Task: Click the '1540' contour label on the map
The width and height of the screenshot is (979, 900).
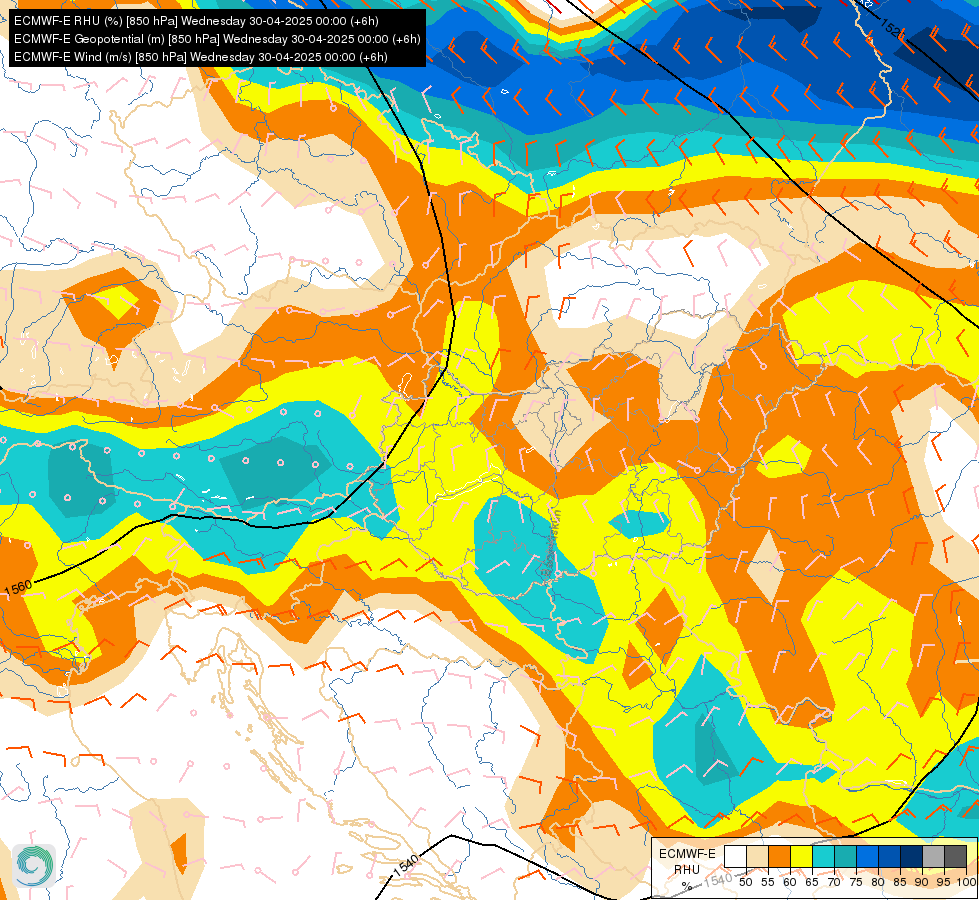Action: tap(406, 866)
